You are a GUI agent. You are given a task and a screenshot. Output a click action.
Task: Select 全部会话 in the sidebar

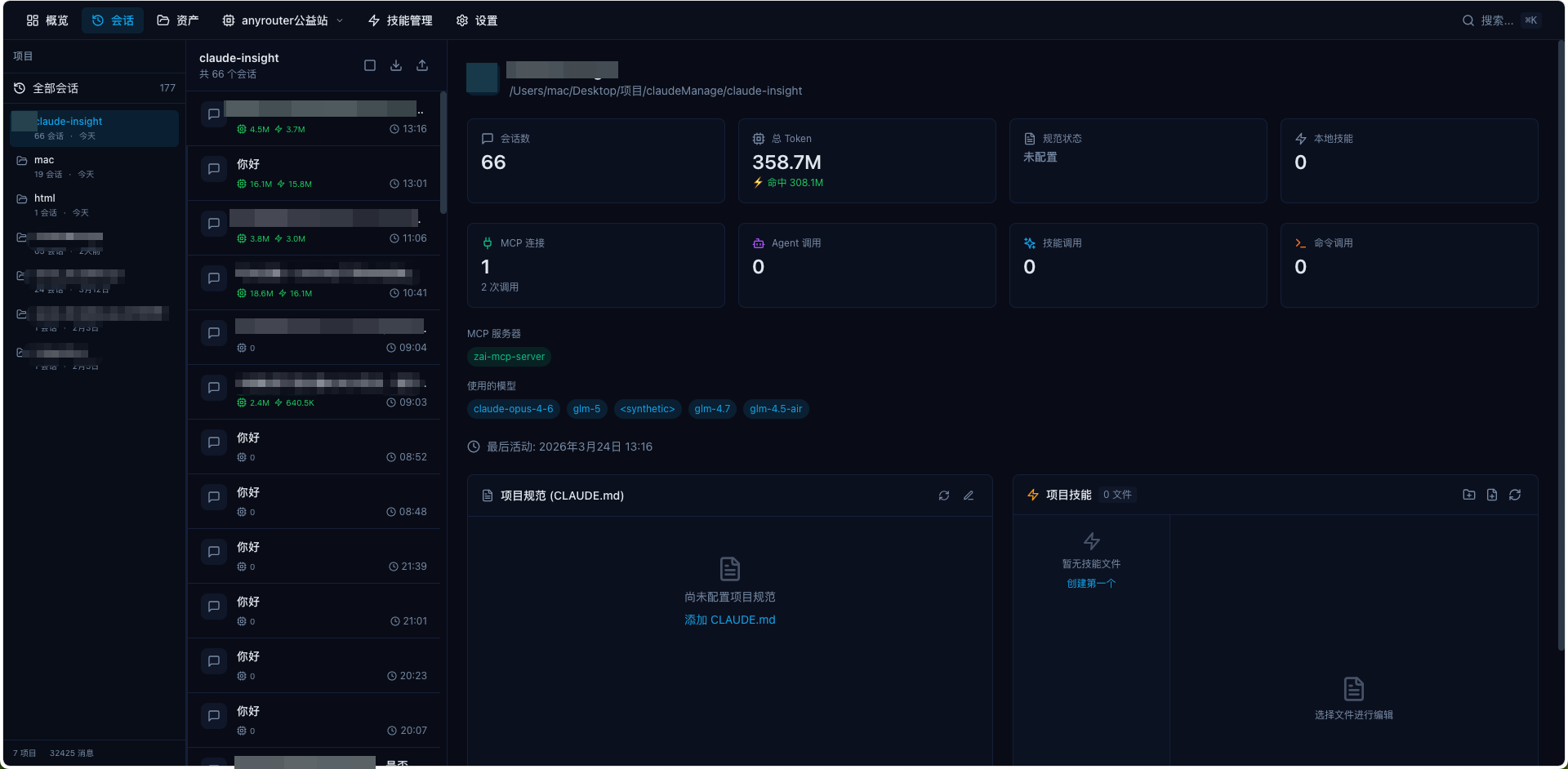[95, 88]
